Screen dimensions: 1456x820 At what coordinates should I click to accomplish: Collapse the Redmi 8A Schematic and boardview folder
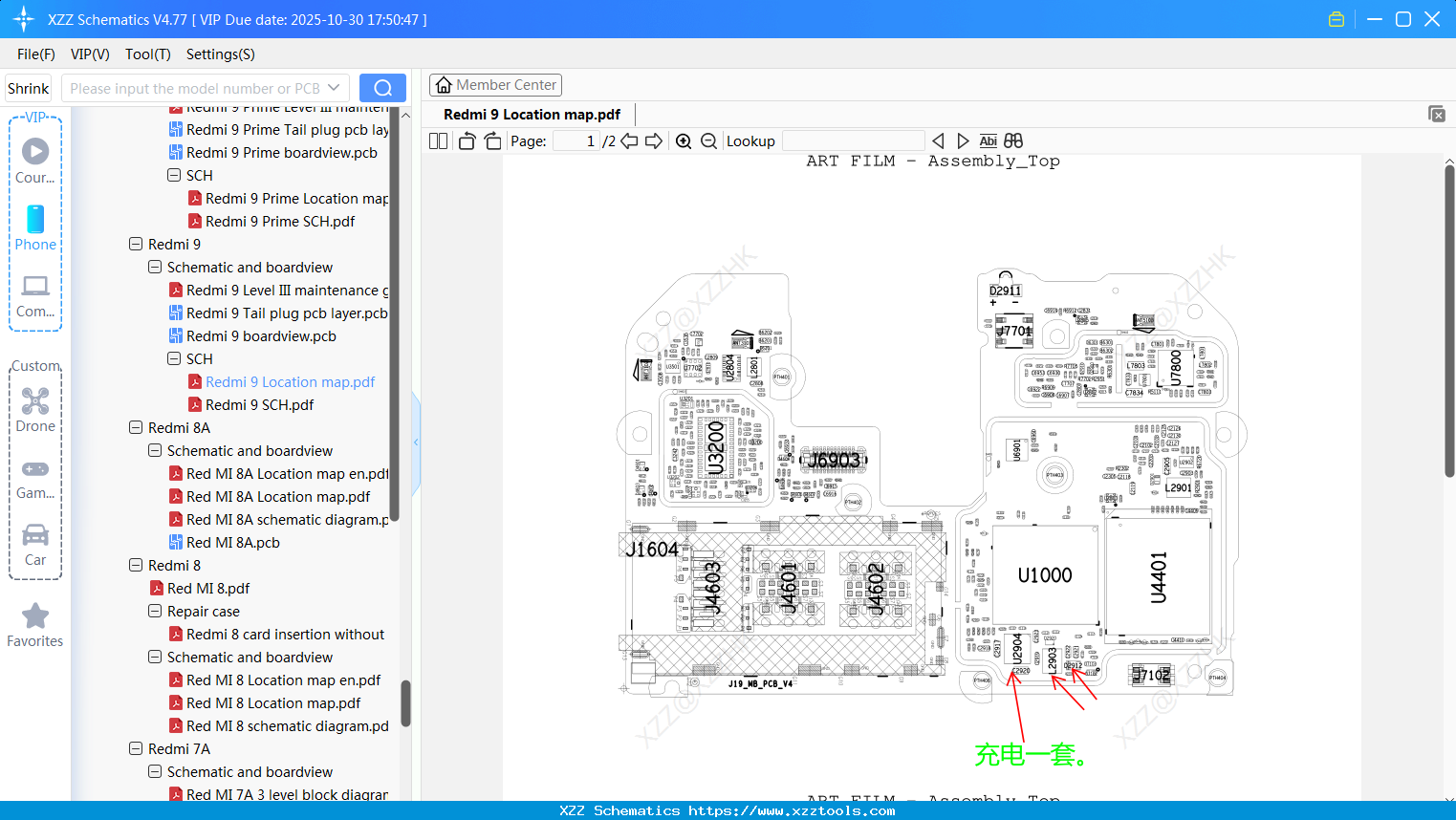click(154, 450)
